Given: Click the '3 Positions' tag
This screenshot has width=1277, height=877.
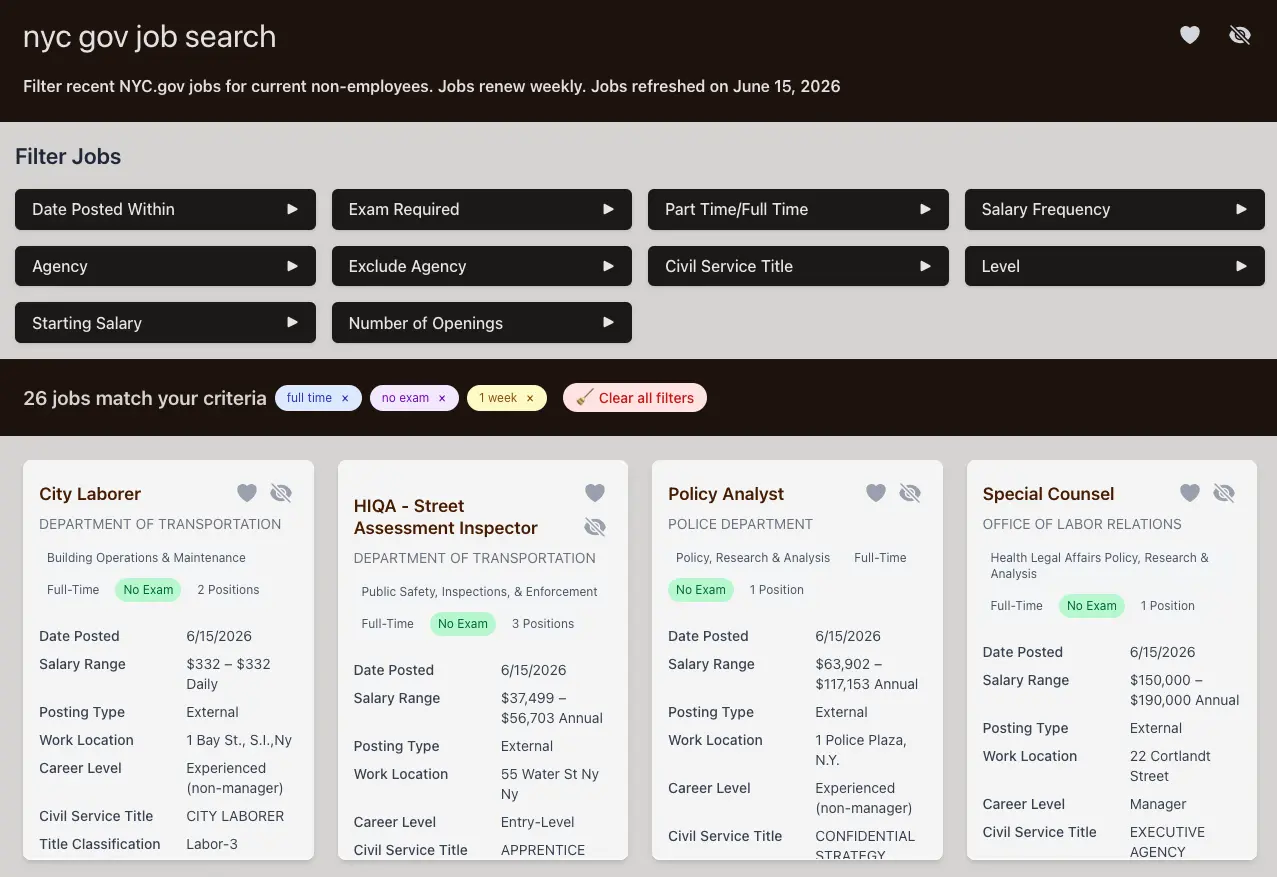Looking at the screenshot, I should point(543,624).
